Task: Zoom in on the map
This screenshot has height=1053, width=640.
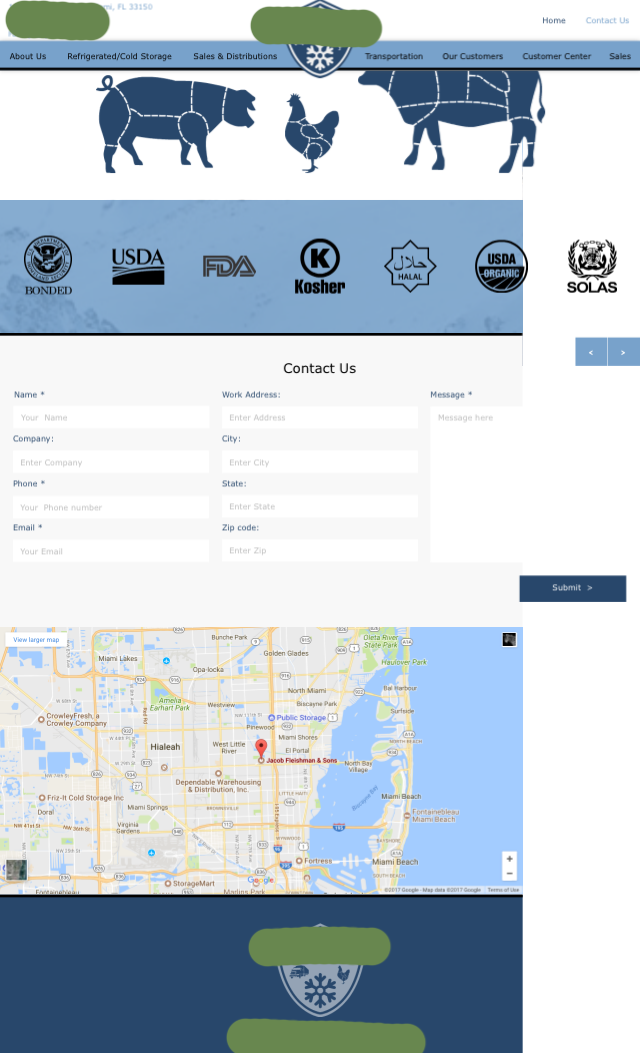Action: coord(509,859)
